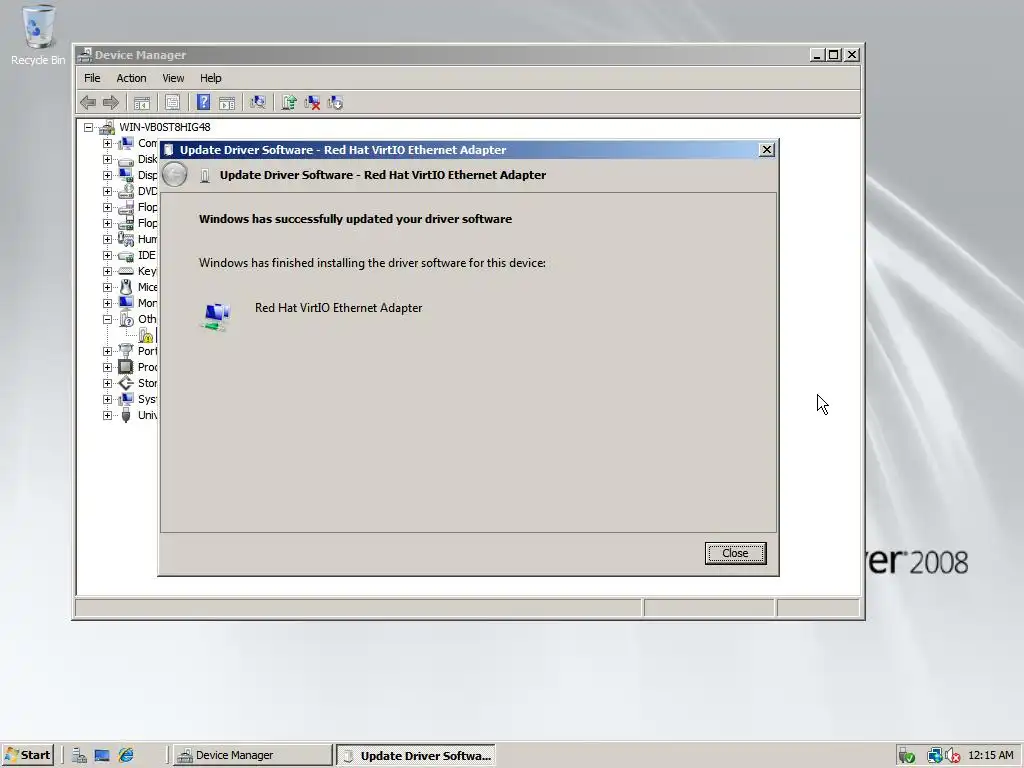Click Update Driver Softwa... taskbar button
This screenshot has height=768, width=1024.
click(x=416, y=756)
